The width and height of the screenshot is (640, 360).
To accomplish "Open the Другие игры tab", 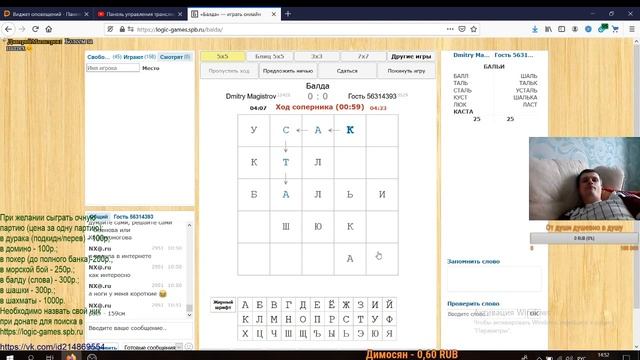I will point(411,56).
